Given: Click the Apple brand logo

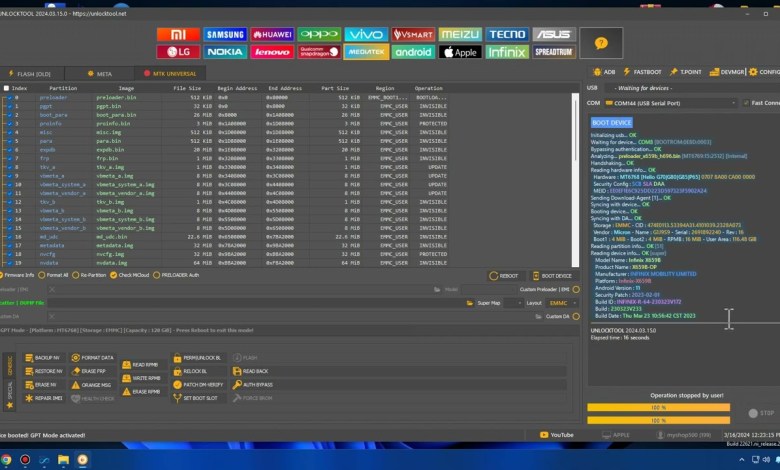Looking at the screenshot, I should (x=460, y=52).
